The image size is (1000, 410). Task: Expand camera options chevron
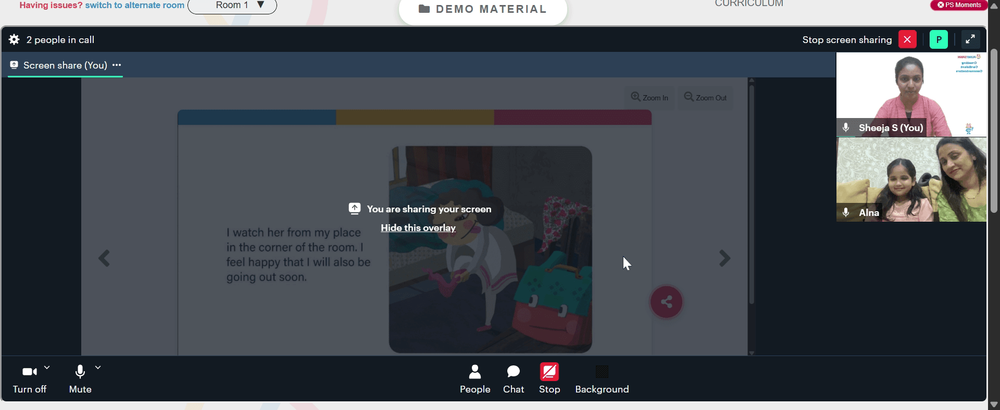tap(47, 367)
